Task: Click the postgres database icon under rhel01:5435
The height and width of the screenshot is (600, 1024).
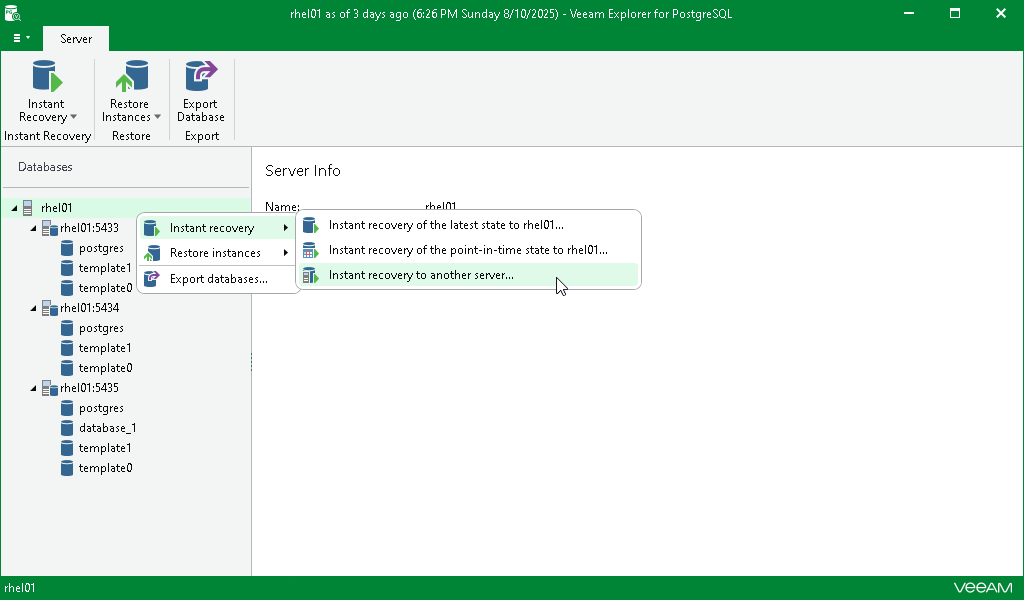Action: (67, 408)
